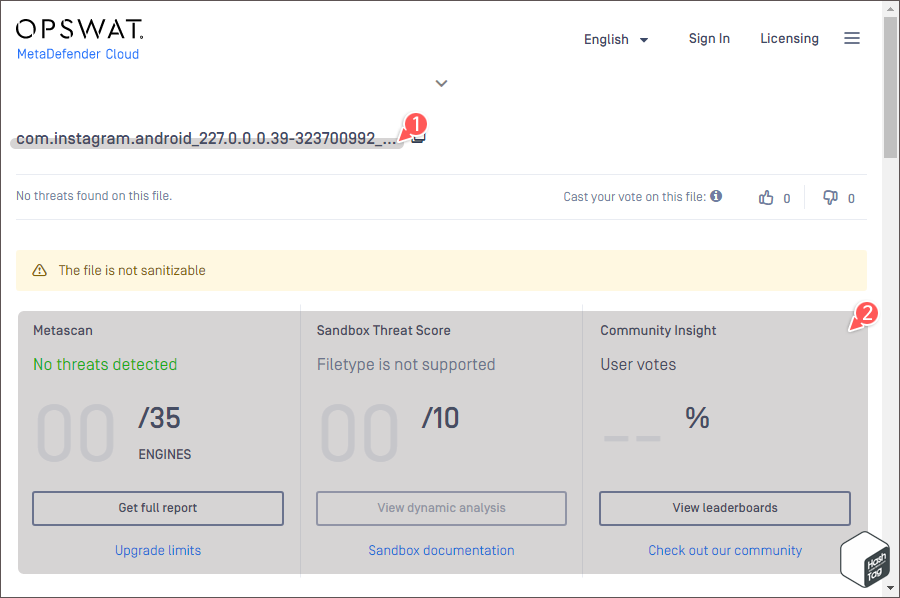Screen dimensions: 900x598
Task: Open the Sandbox documentation link
Action: pyautogui.click(x=441, y=550)
